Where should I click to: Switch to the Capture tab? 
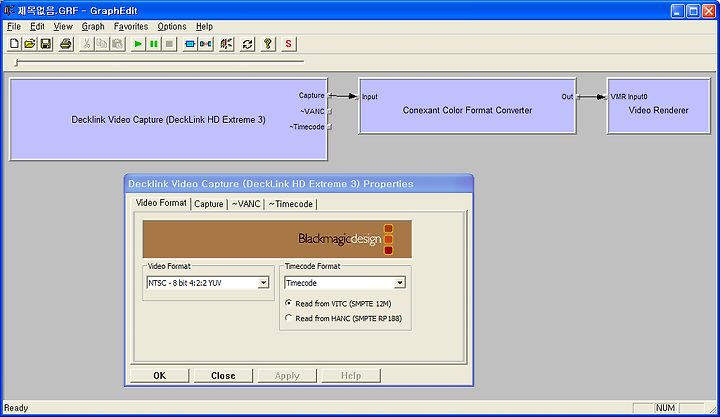click(208, 204)
